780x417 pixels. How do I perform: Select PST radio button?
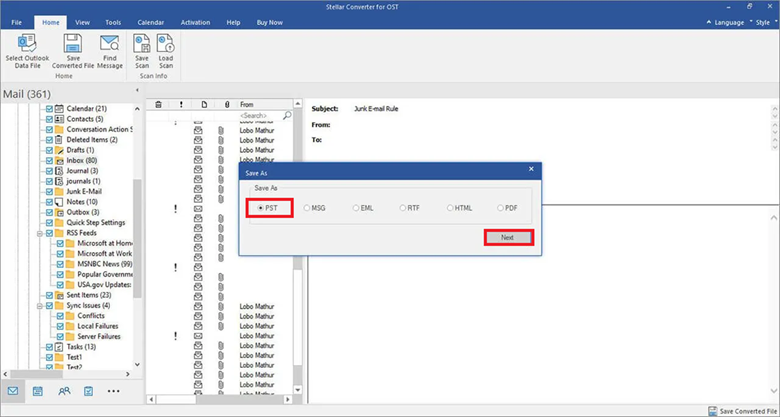click(261, 208)
